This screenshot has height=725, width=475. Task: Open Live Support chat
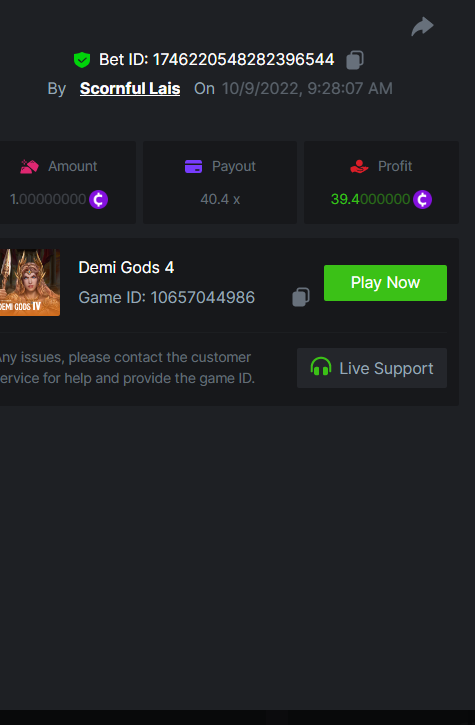372,368
